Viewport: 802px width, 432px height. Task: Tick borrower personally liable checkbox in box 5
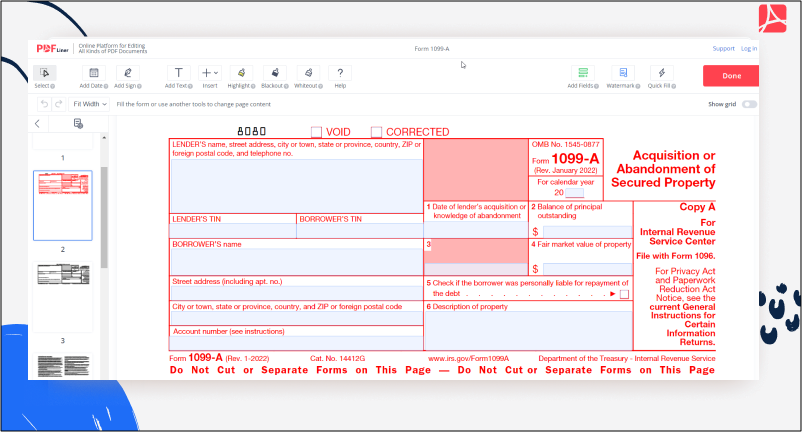point(624,294)
